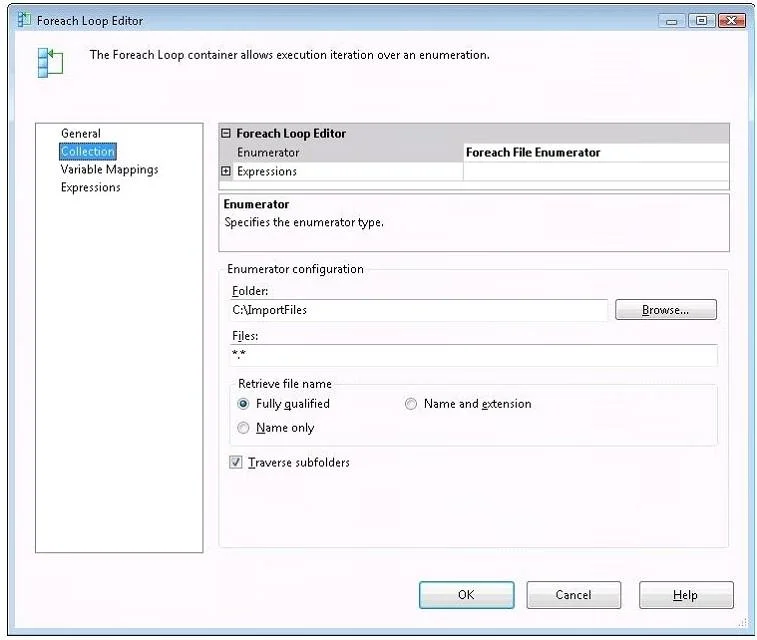Image resolution: width=757 pixels, height=640 pixels.
Task: Close the Foreach Loop Editor window
Action: click(731, 20)
